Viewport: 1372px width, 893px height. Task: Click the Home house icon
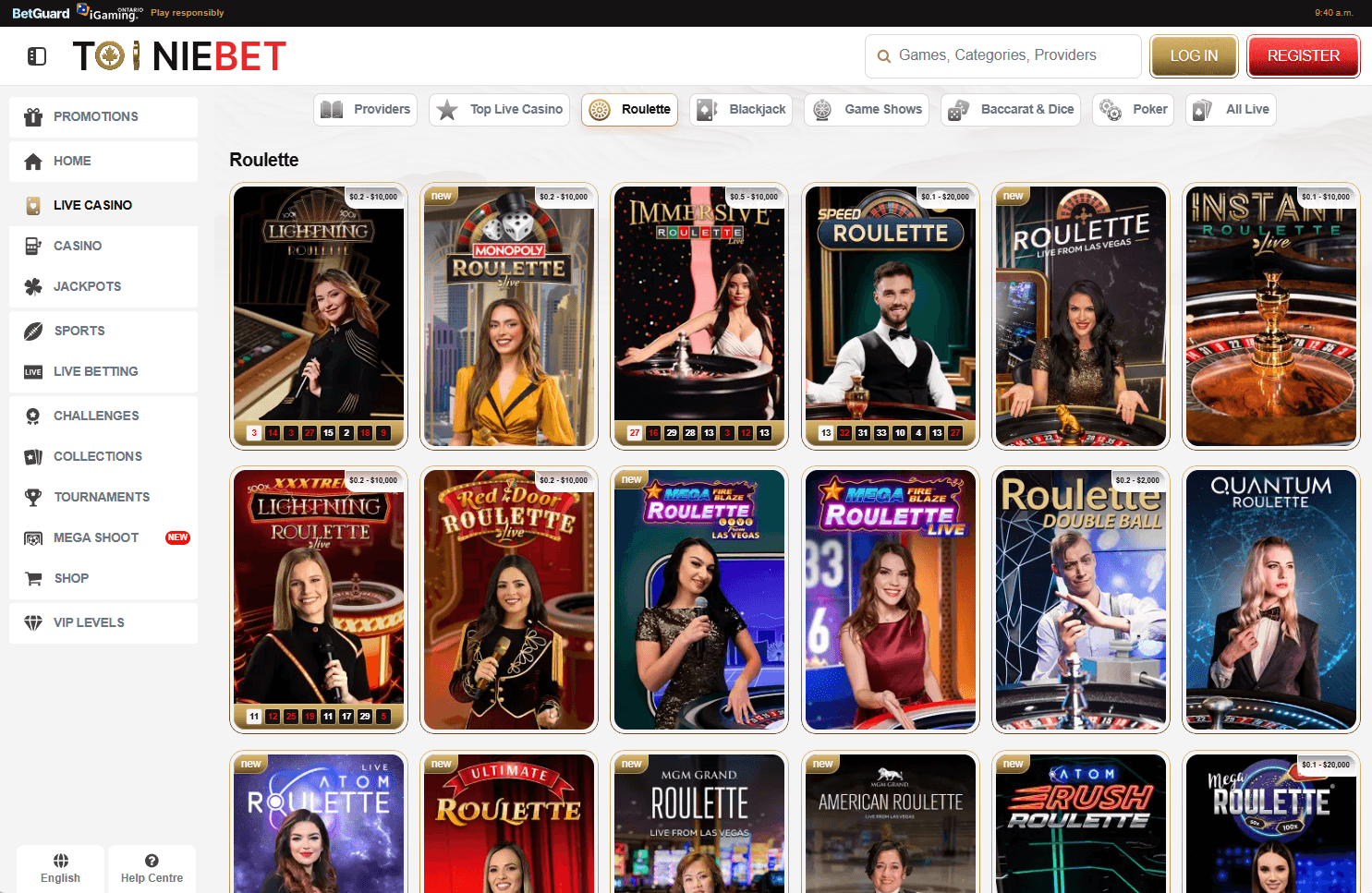33,161
